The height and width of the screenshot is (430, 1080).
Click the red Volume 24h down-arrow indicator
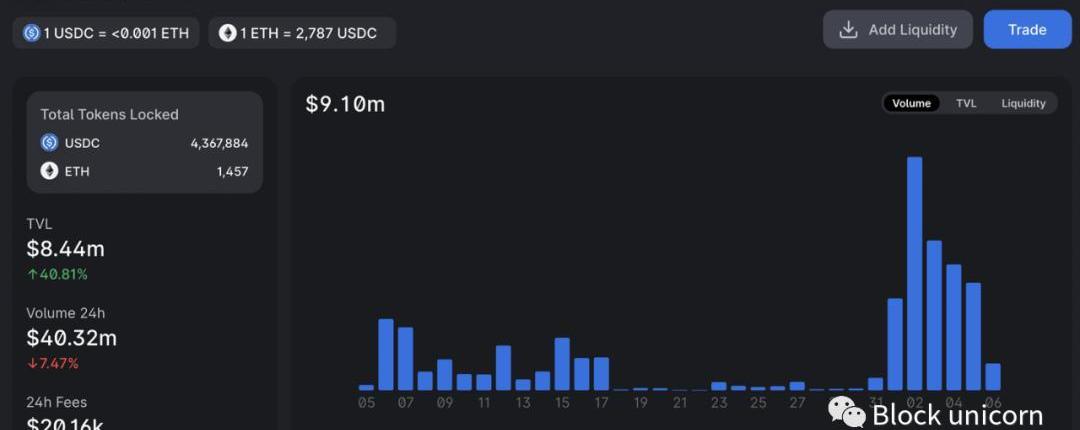[32, 363]
